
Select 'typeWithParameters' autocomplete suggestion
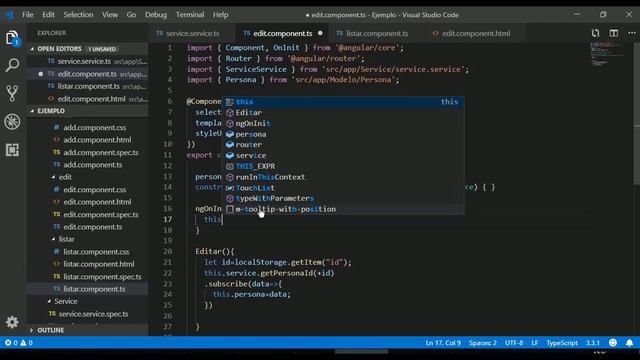coord(344,198)
